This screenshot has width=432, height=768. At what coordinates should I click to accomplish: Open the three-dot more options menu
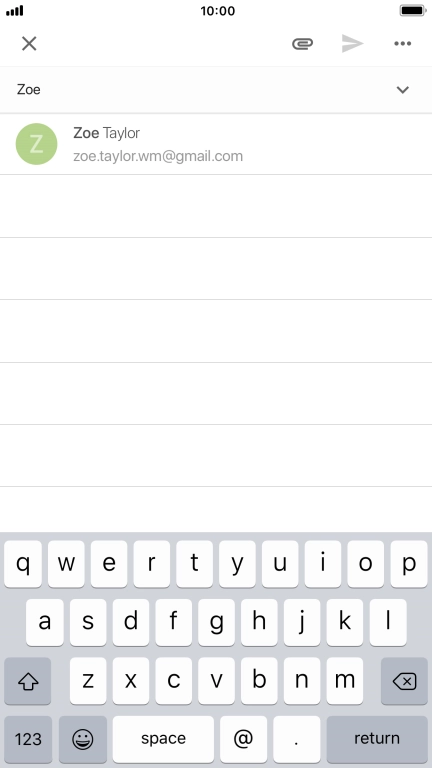pyautogui.click(x=403, y=44)
